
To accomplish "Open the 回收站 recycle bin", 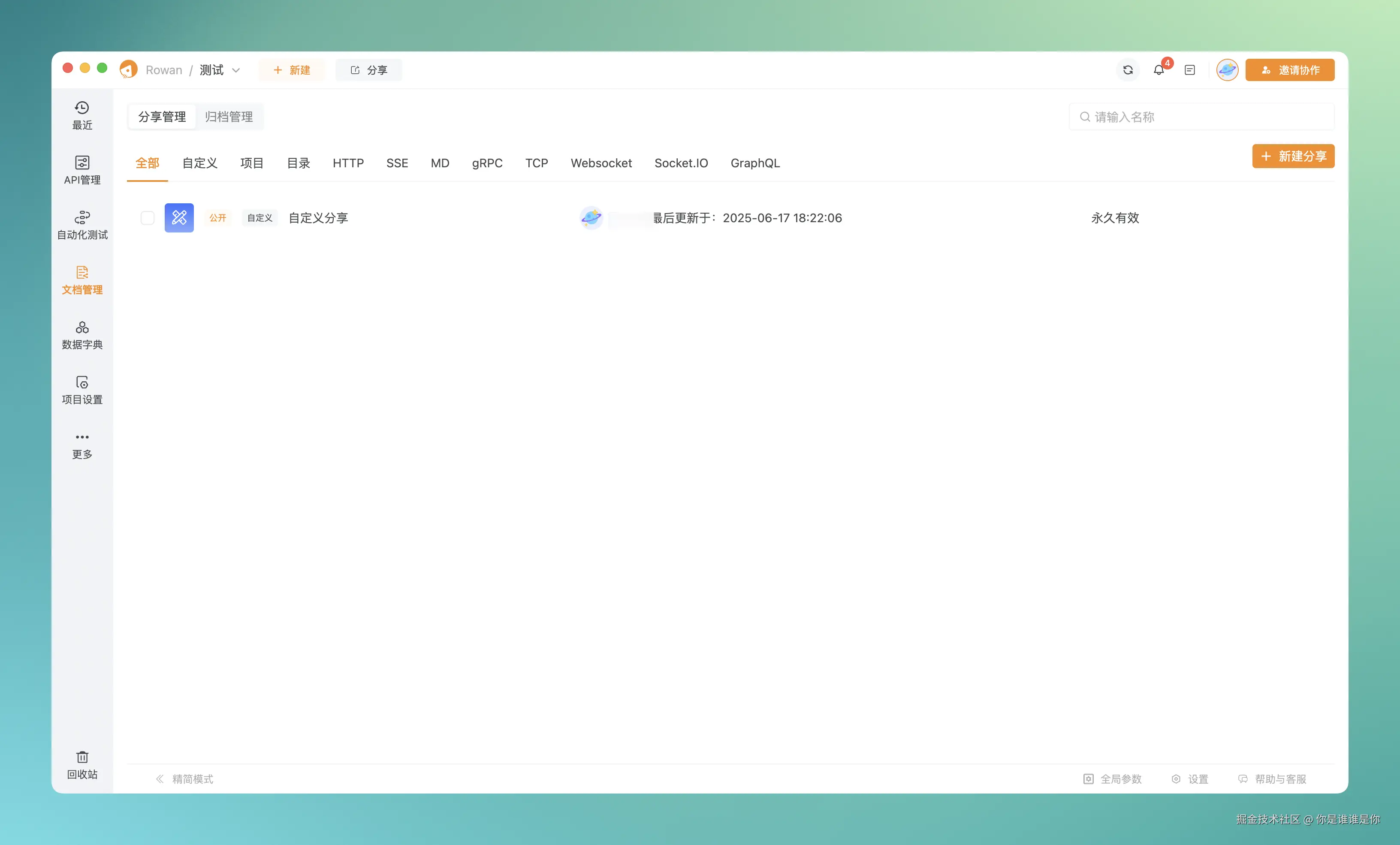I will (x=82, y=764).
